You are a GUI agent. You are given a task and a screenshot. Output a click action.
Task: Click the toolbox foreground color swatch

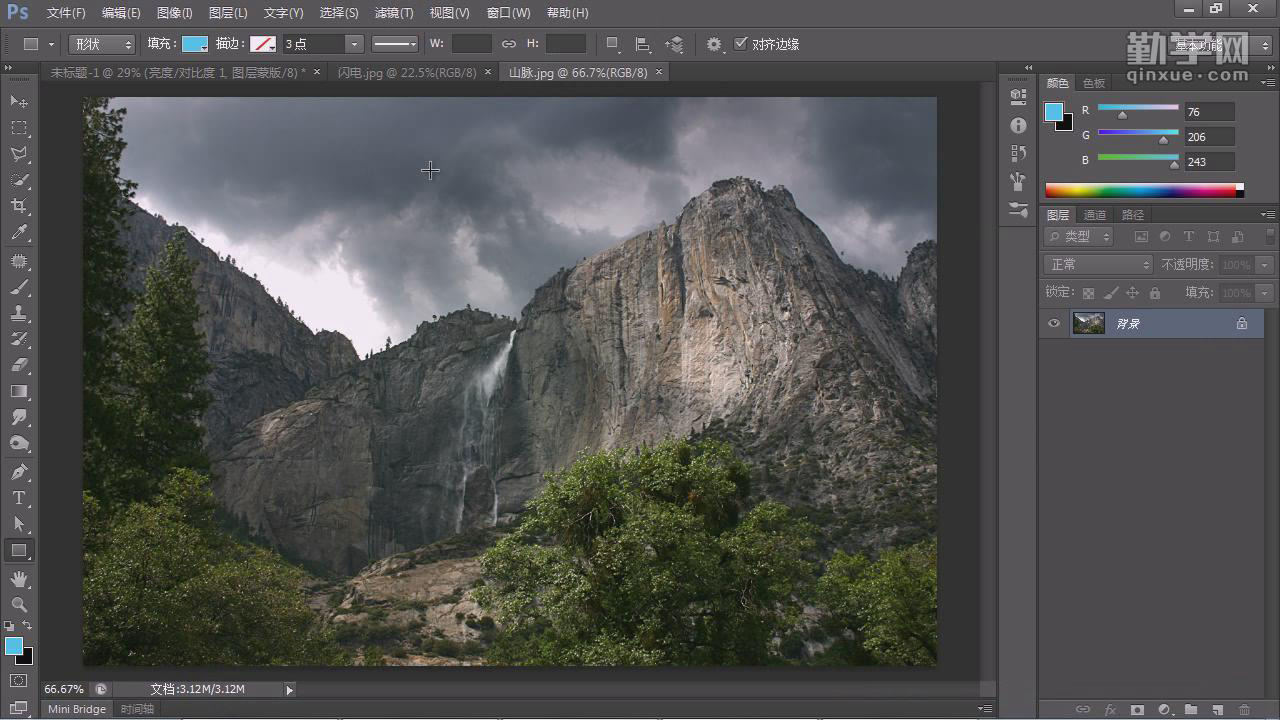coord(14,646)
